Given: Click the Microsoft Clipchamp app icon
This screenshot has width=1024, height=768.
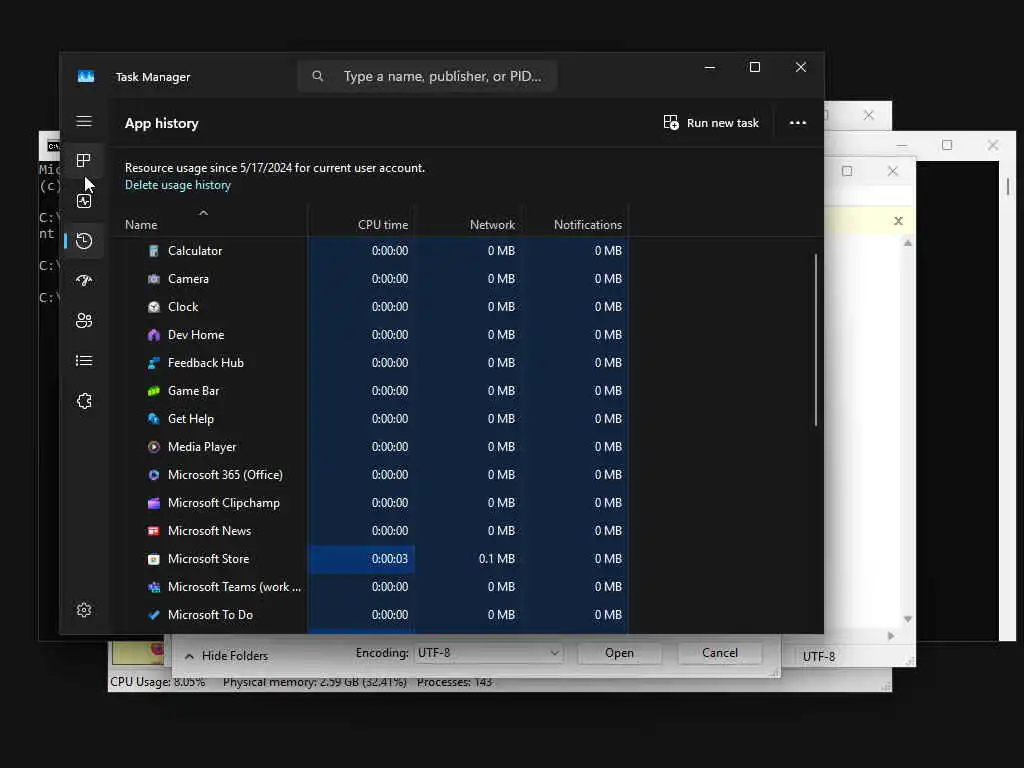Looking at the screenshot, I should coord(153,503).
